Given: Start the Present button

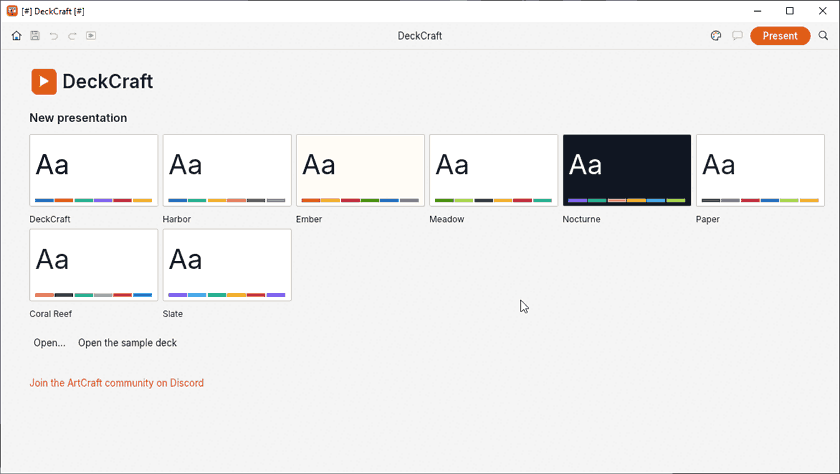Looking at the screenshot, I should click(780, 36).
